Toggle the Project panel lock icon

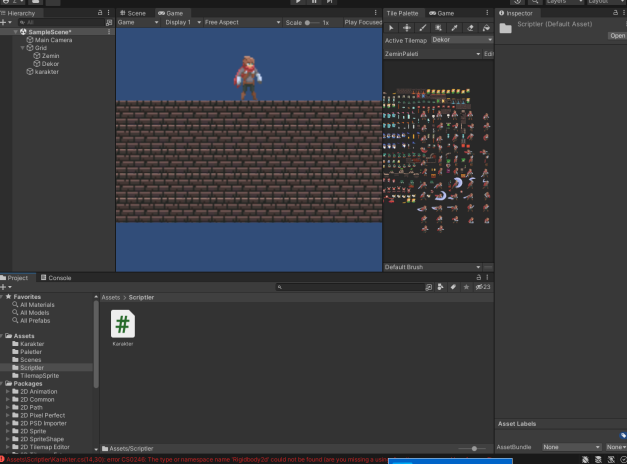tap(479, 277)
